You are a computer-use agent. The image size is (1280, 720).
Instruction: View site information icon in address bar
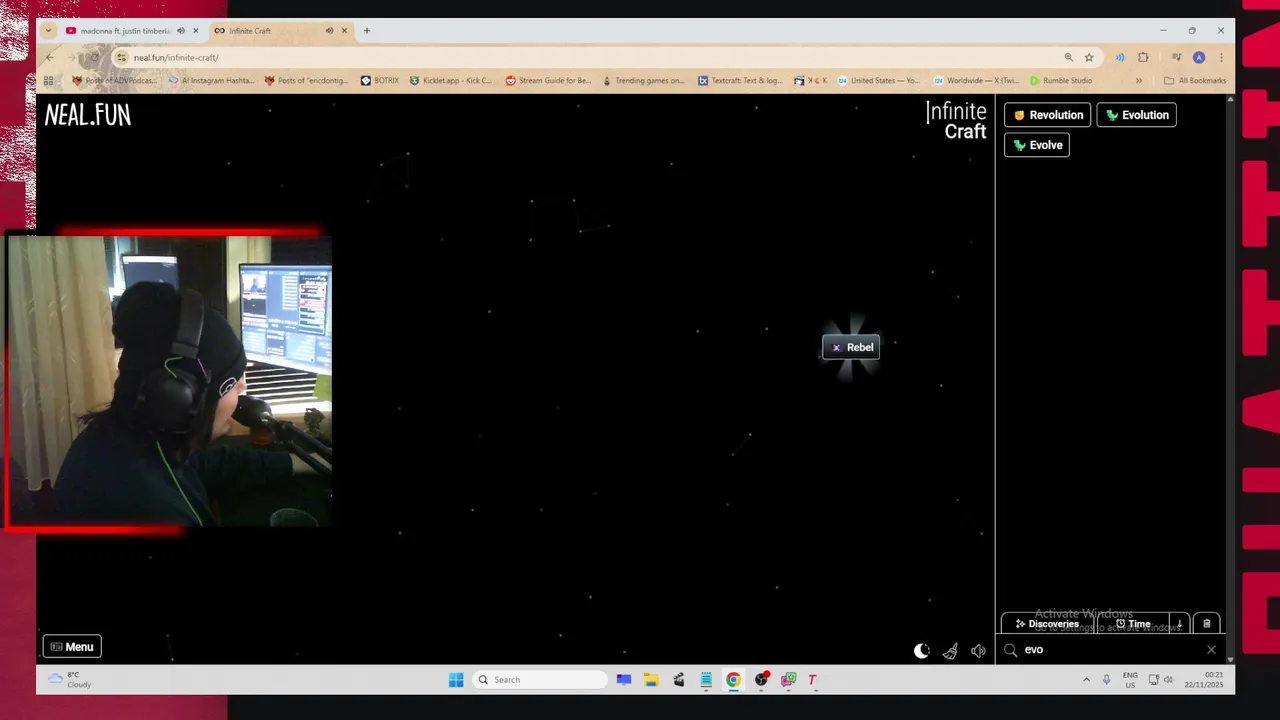[121, 57]
